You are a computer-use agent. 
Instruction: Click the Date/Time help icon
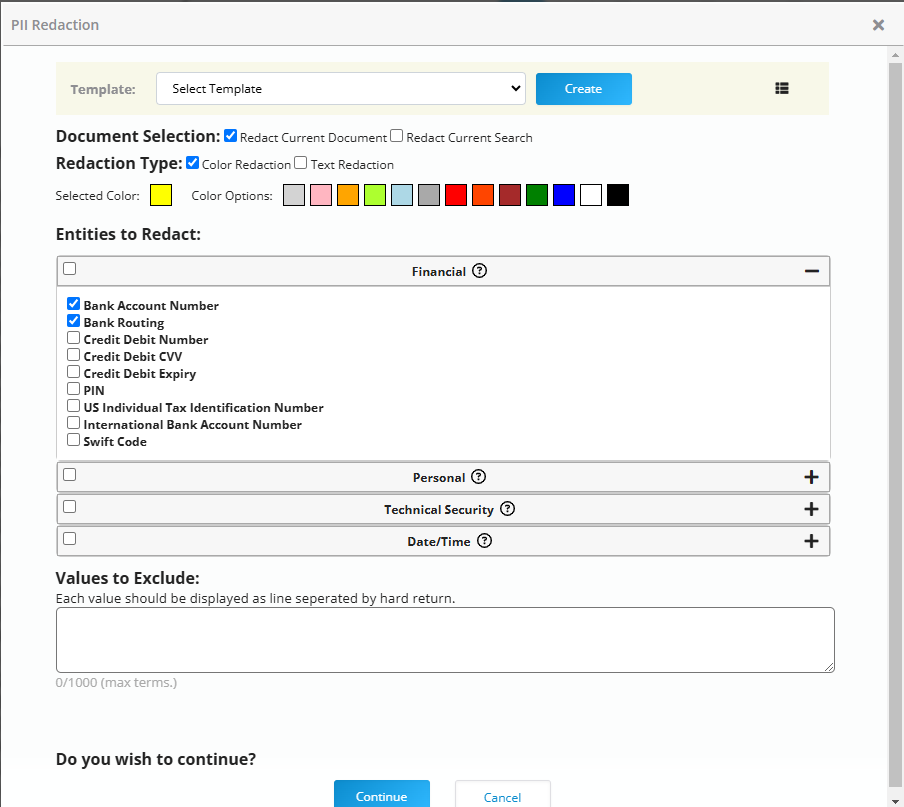(x=485, y=541)
